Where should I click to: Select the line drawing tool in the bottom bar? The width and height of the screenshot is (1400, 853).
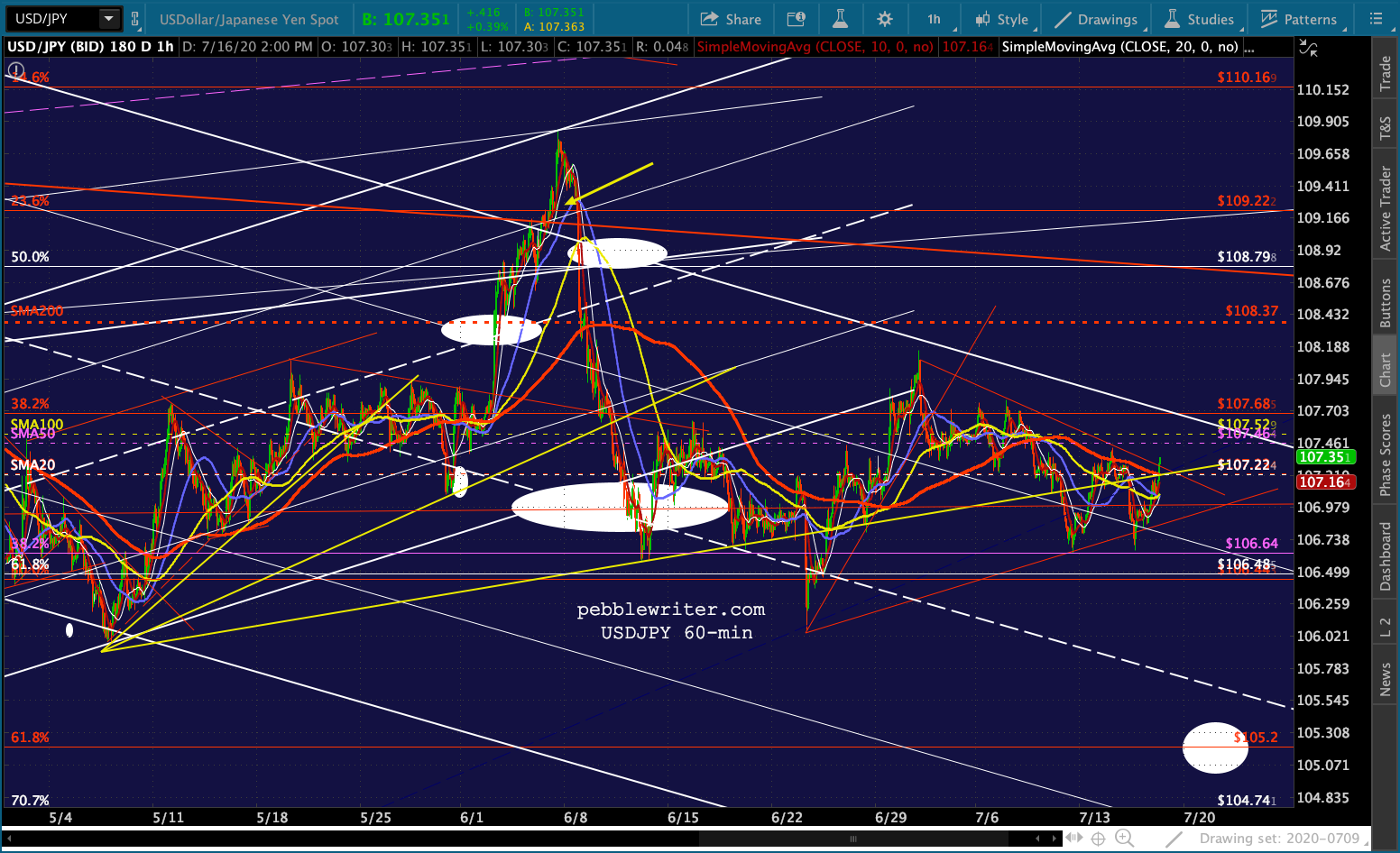pyautogui.click(x=1174, y=839)
